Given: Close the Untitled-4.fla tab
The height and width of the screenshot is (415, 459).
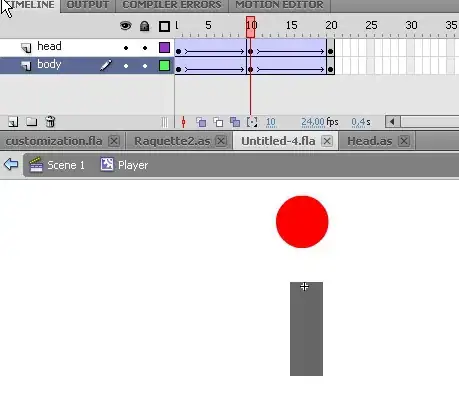Looking at the screenshot, I should 327,141.
